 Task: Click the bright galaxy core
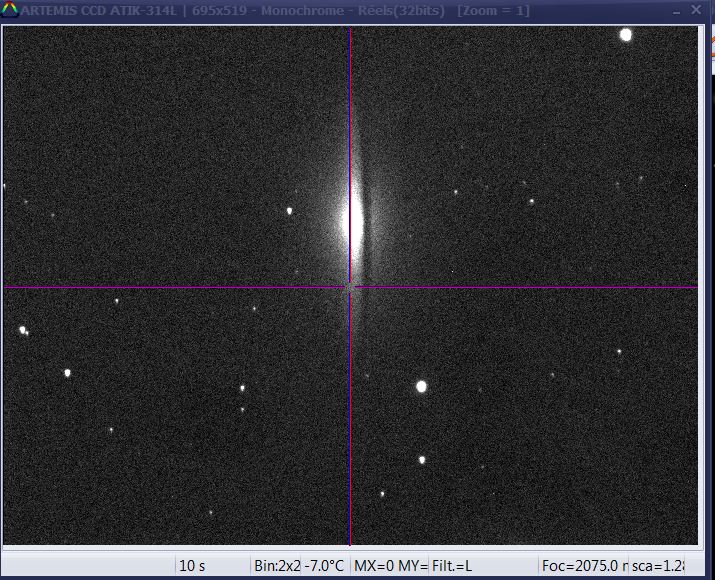351,221
